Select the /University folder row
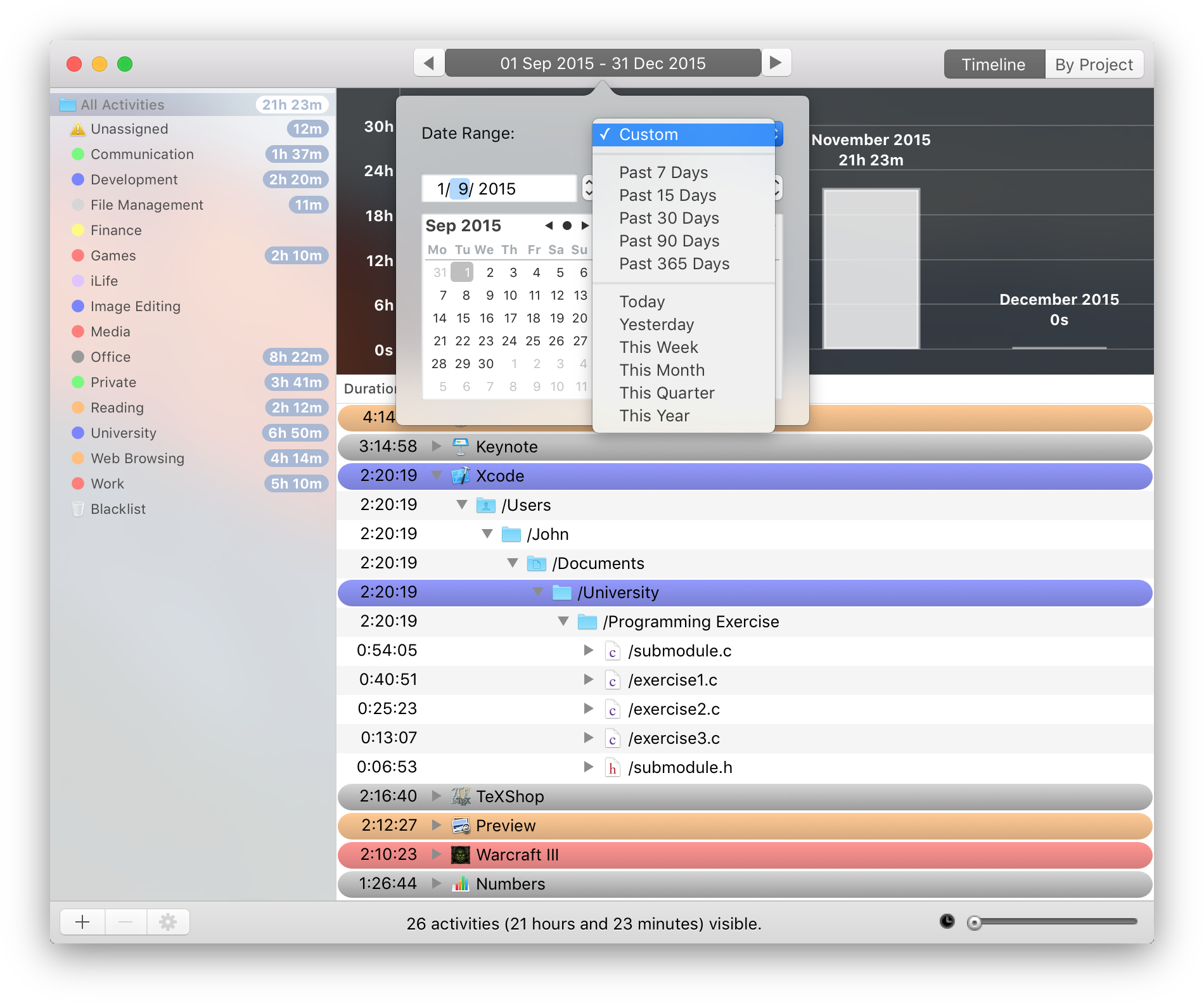The width and height of the screenshot is (1204, 1003). [x=745, y=592]
